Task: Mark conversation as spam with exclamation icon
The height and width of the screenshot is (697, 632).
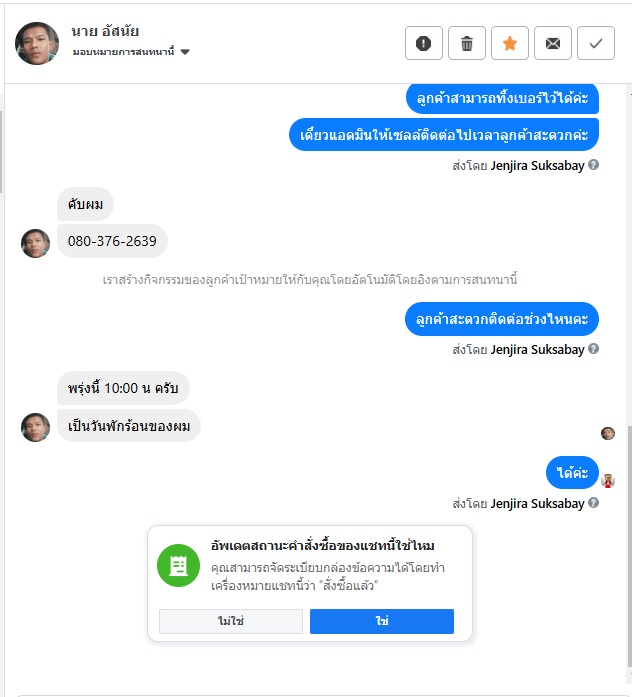Action: pos(424,43)
